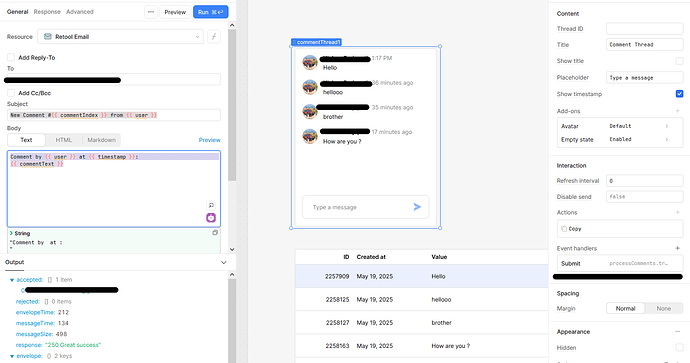Viewport: 690px width, 363px height.
Task: Click the Run button
Action: (210, 12)
